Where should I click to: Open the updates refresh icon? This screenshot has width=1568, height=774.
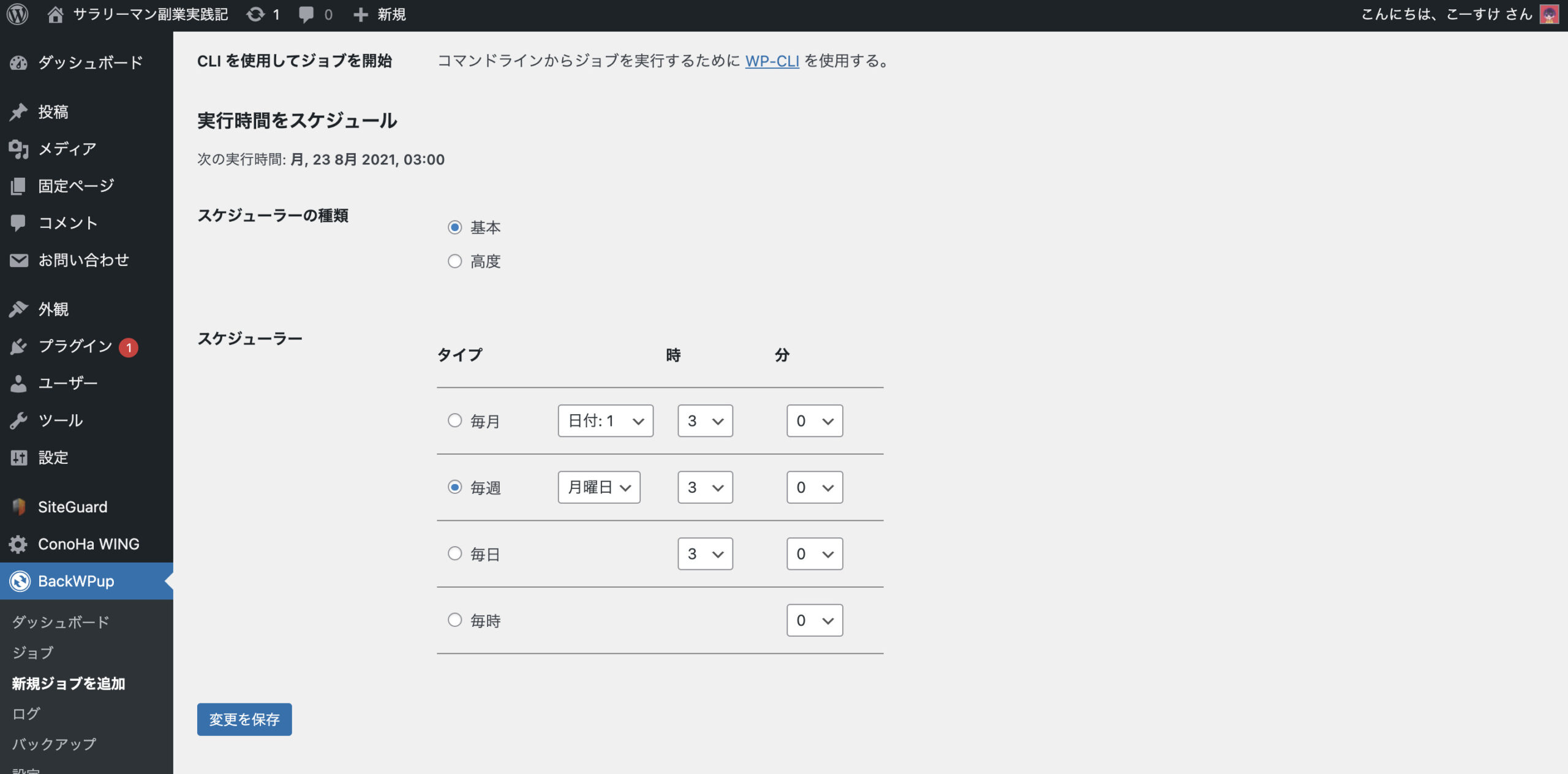[255, 14]
